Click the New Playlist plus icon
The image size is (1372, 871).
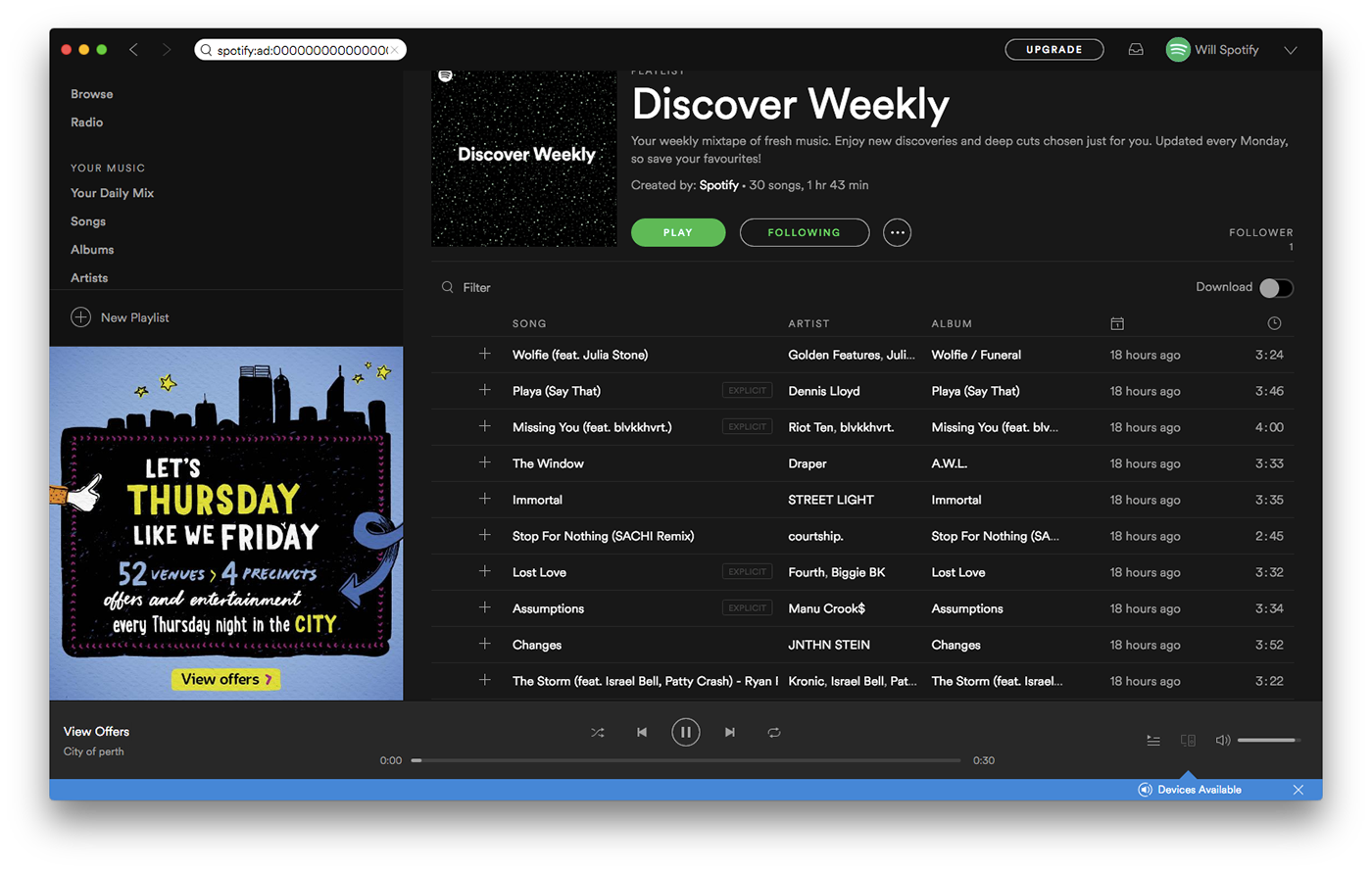[x=80, y=317]
